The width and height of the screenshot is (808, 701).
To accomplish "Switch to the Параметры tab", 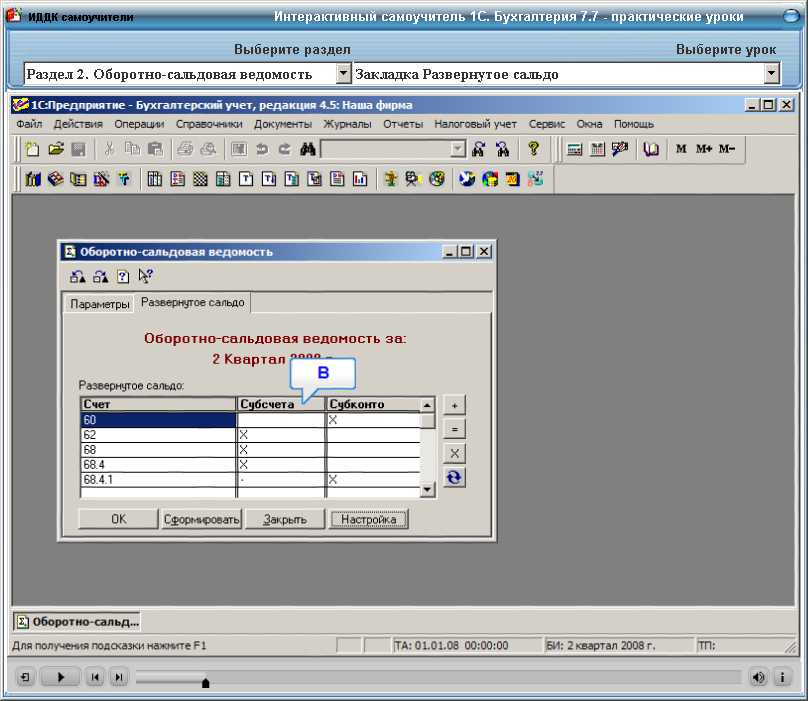I will [99, 304].
